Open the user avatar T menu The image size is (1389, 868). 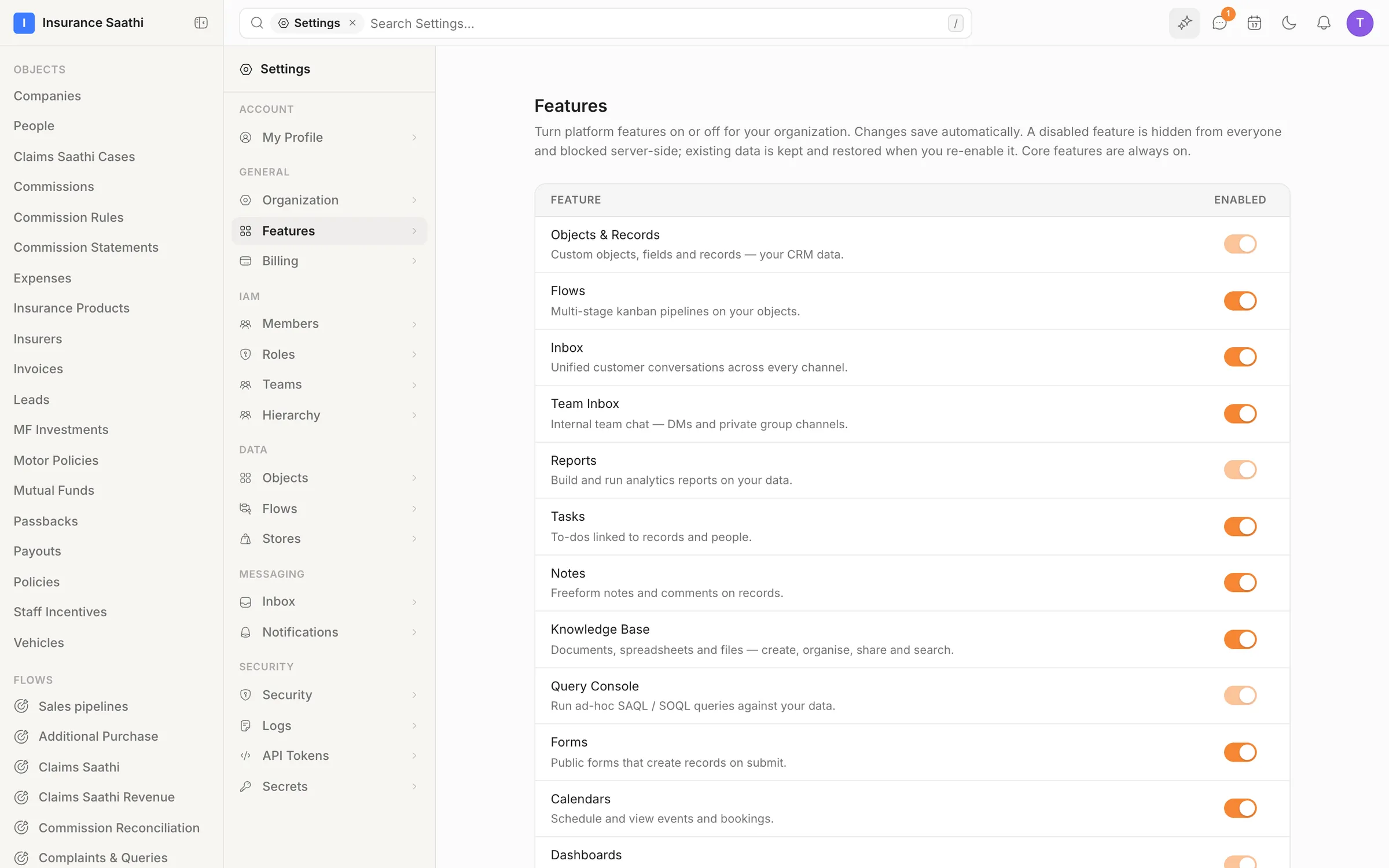click(x=1359, y=23)
